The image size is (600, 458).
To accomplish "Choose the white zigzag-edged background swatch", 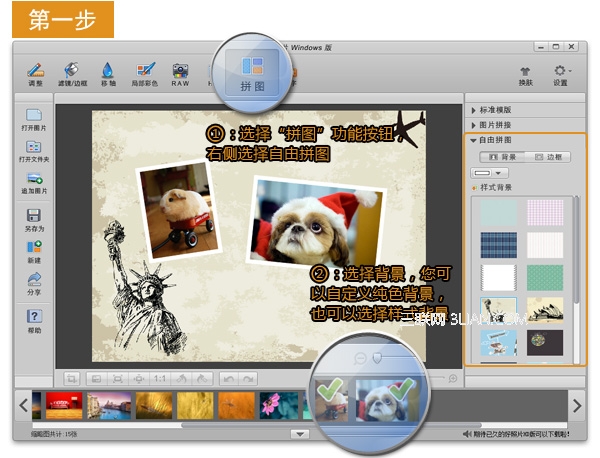I will (499, 278).
